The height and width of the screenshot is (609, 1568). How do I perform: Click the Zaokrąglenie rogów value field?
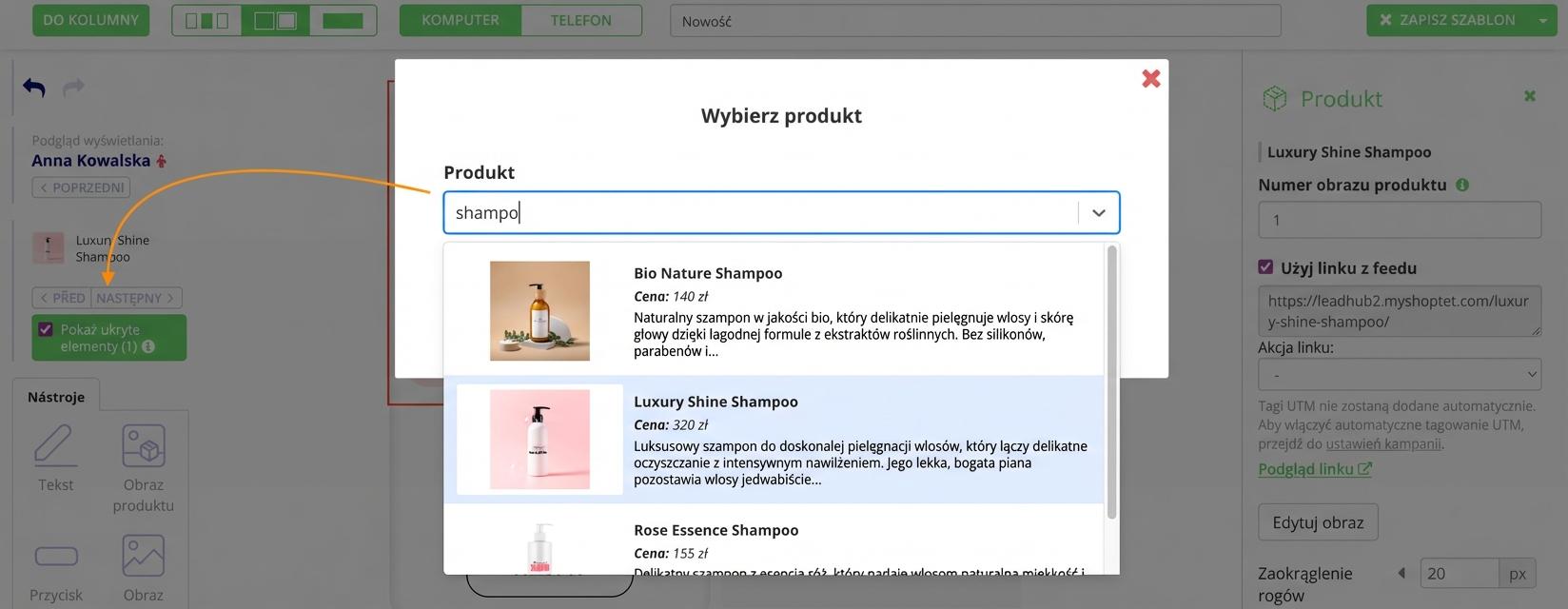pos(1460,574)
